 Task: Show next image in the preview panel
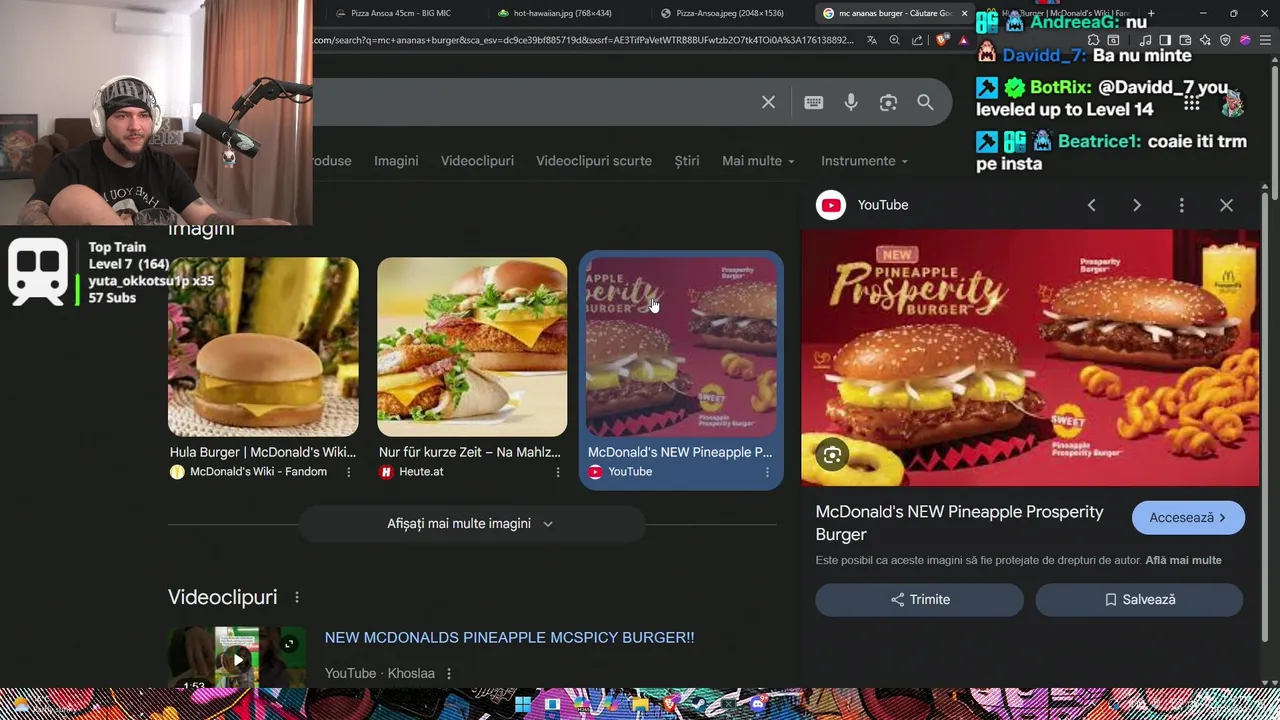pyautogui.click(x=1137, y=205)
